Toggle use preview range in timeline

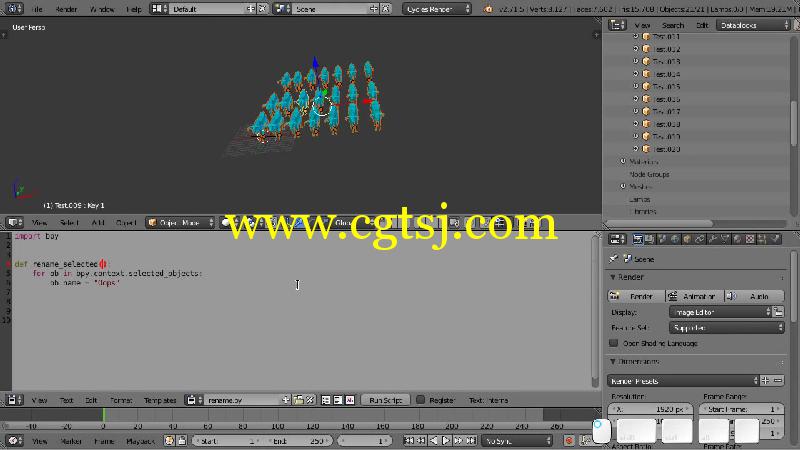[169, 441]
